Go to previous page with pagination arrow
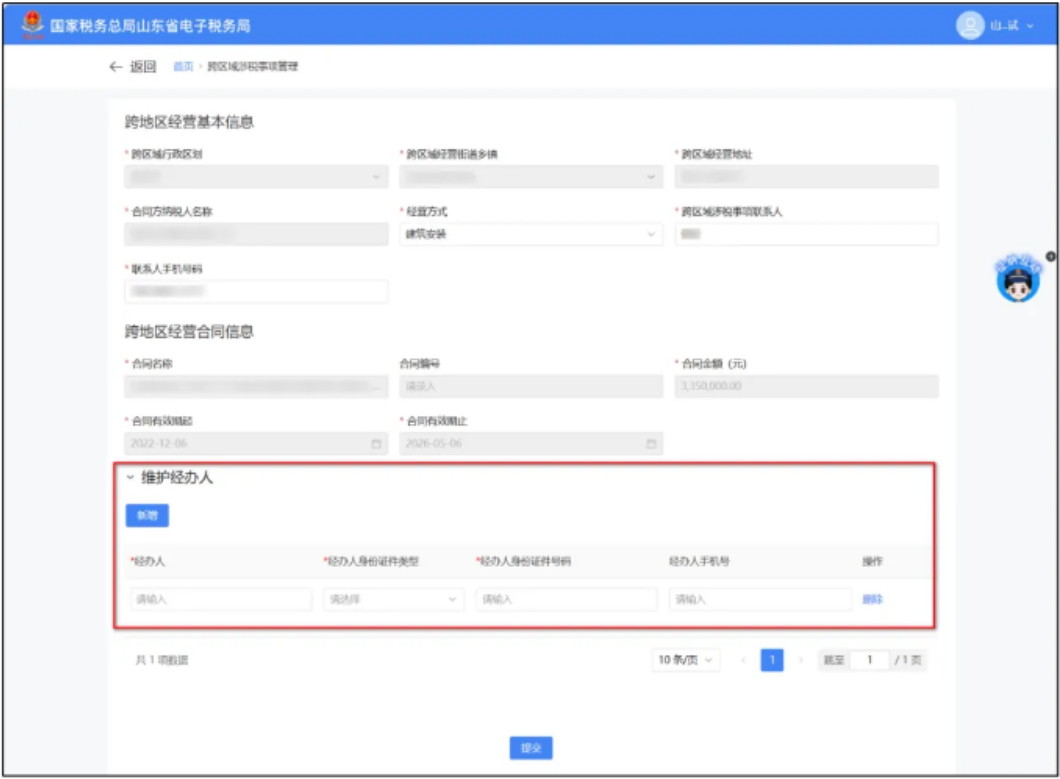Image resolution: width=1060 pixels, height=779 pixels. click(743, 660)
